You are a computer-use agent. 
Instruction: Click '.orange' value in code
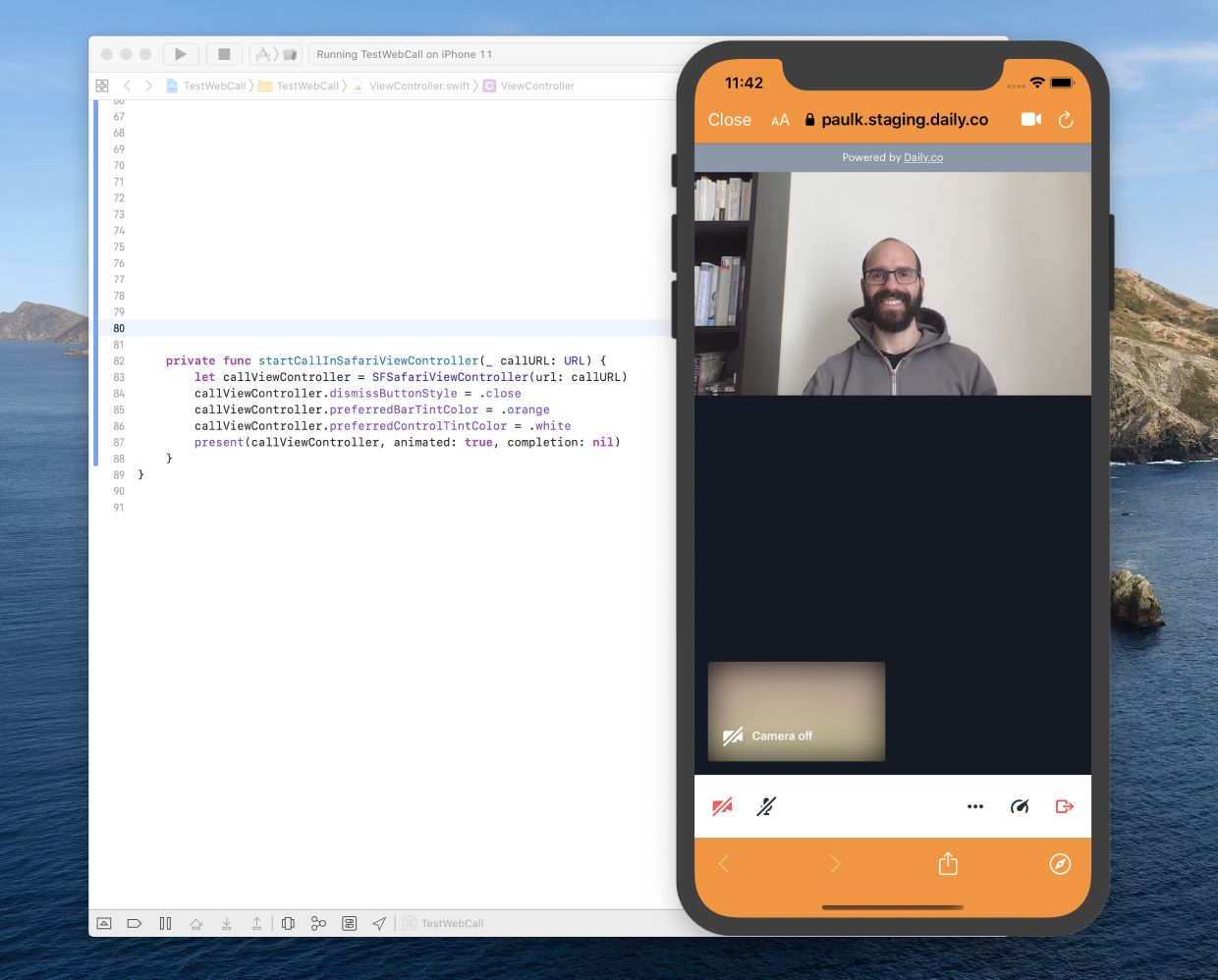click(525, 409)
